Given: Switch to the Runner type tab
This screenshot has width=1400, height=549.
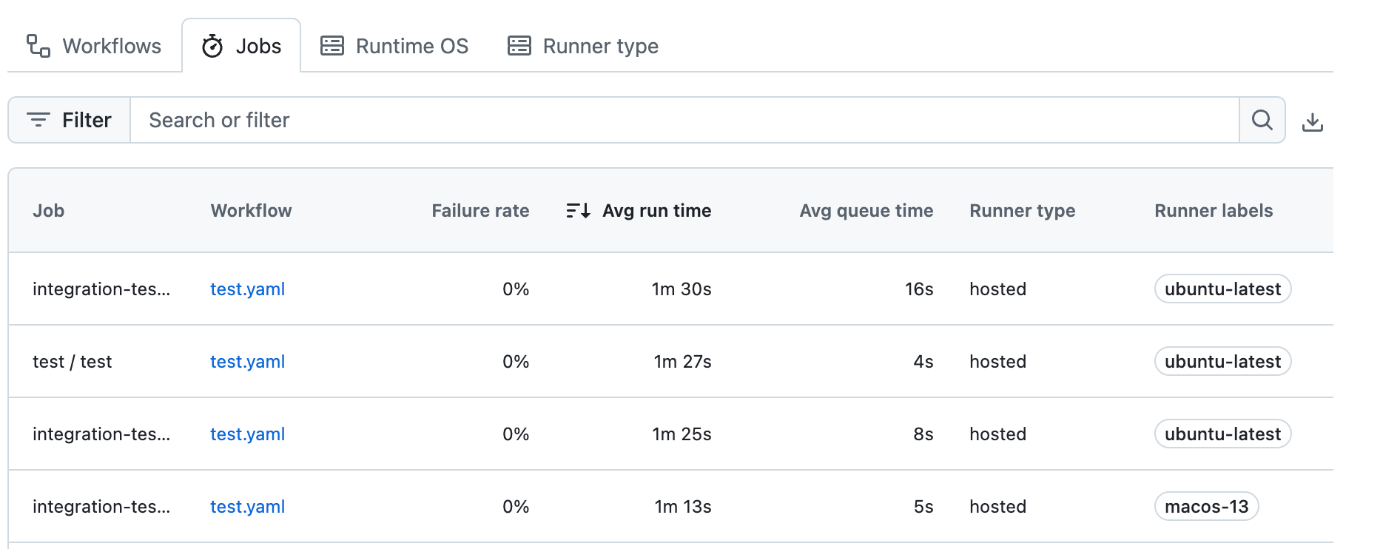Looking at the screenshot, I should coord(583,46).
